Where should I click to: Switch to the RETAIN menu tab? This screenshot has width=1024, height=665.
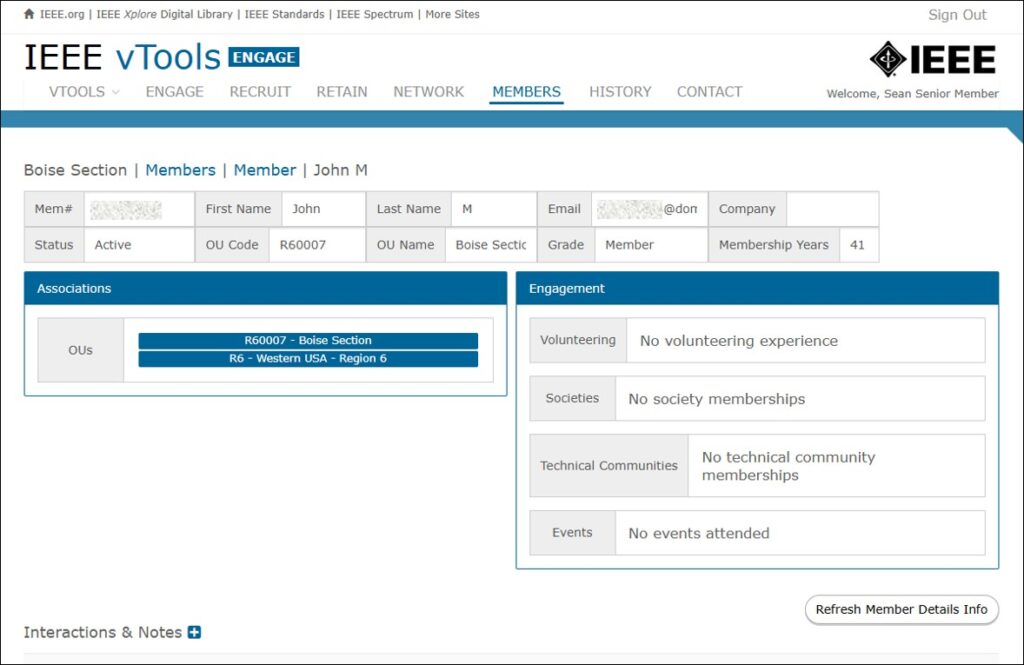pos(342,92)
